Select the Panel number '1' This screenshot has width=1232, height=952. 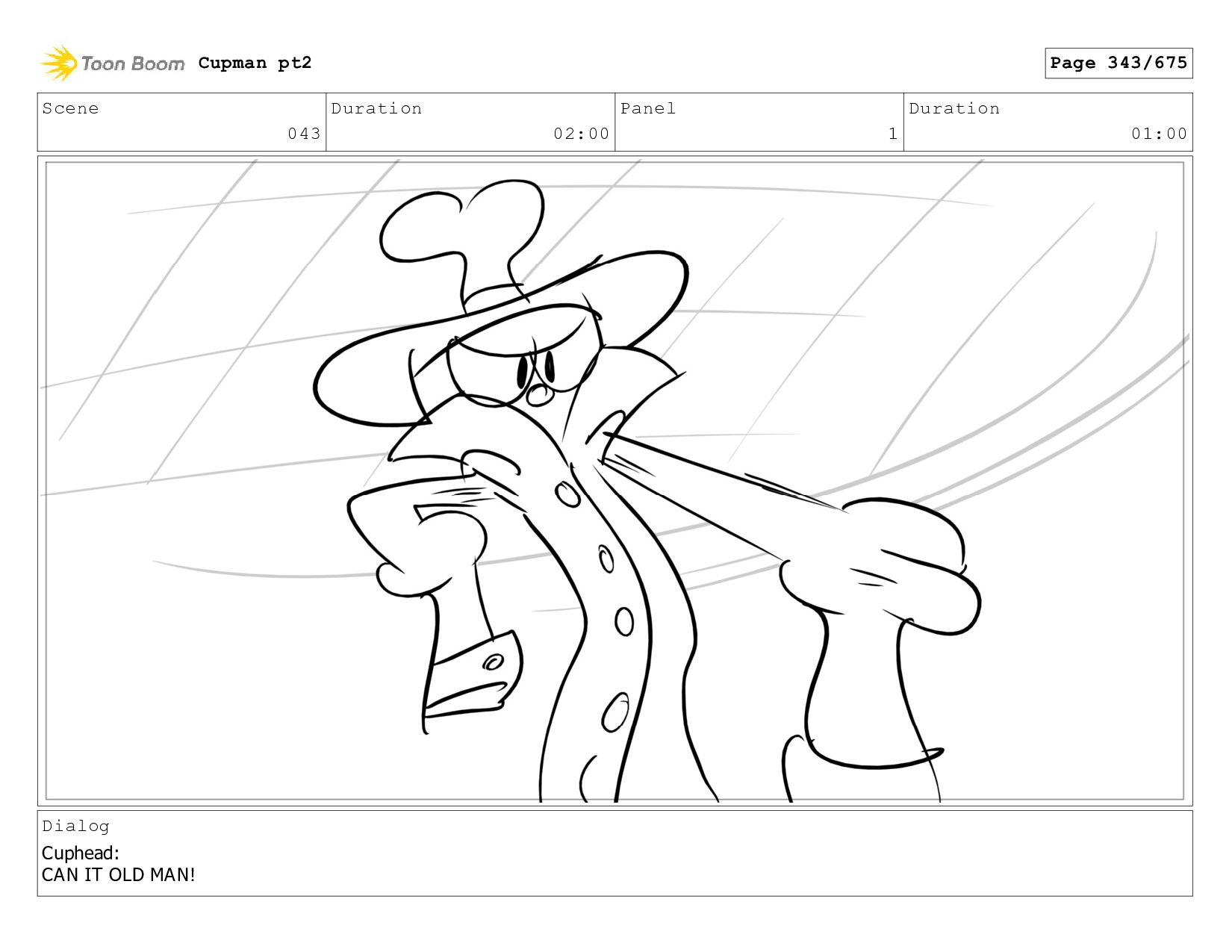(892, 134)
